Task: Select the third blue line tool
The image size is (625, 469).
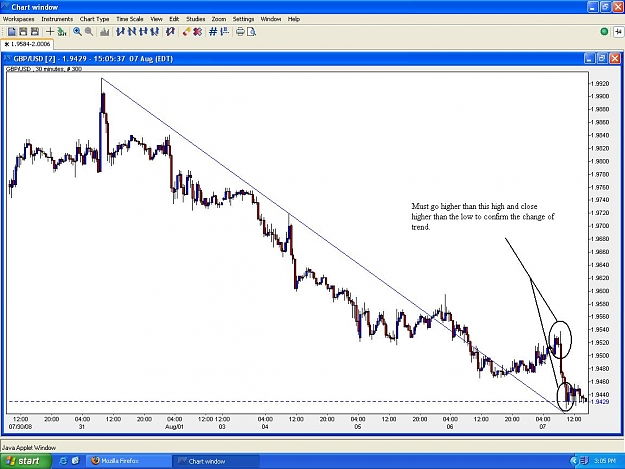Action: click(x=143, y=32)
